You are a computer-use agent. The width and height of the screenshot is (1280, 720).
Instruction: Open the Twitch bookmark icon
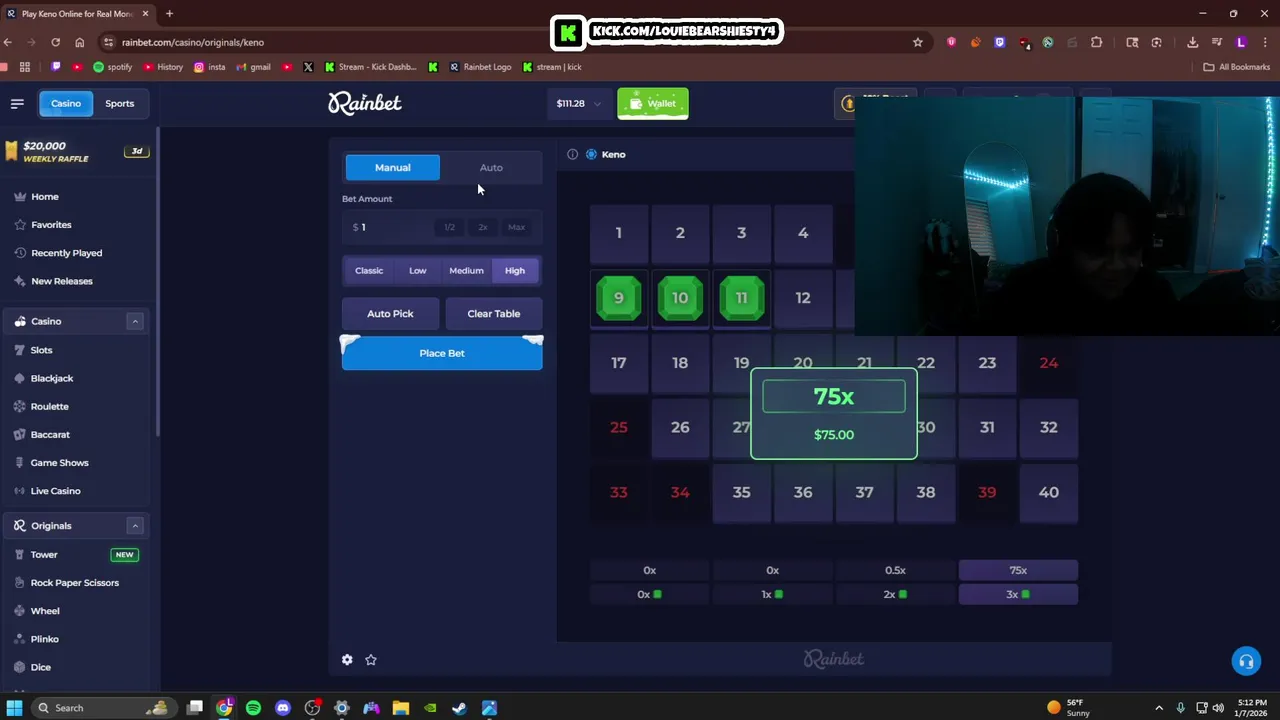[56, 67]
